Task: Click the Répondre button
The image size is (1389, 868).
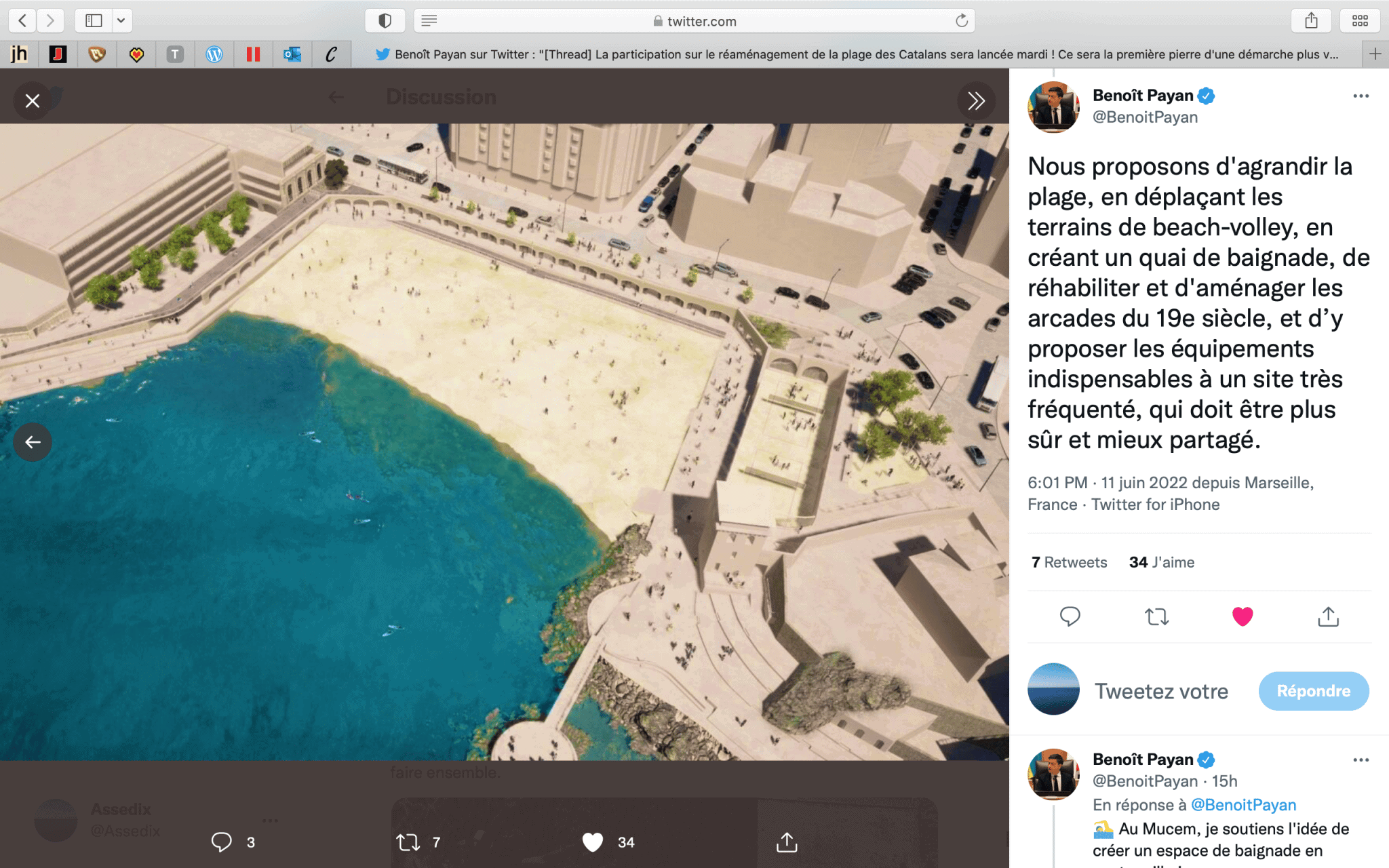Action: 1313,691
